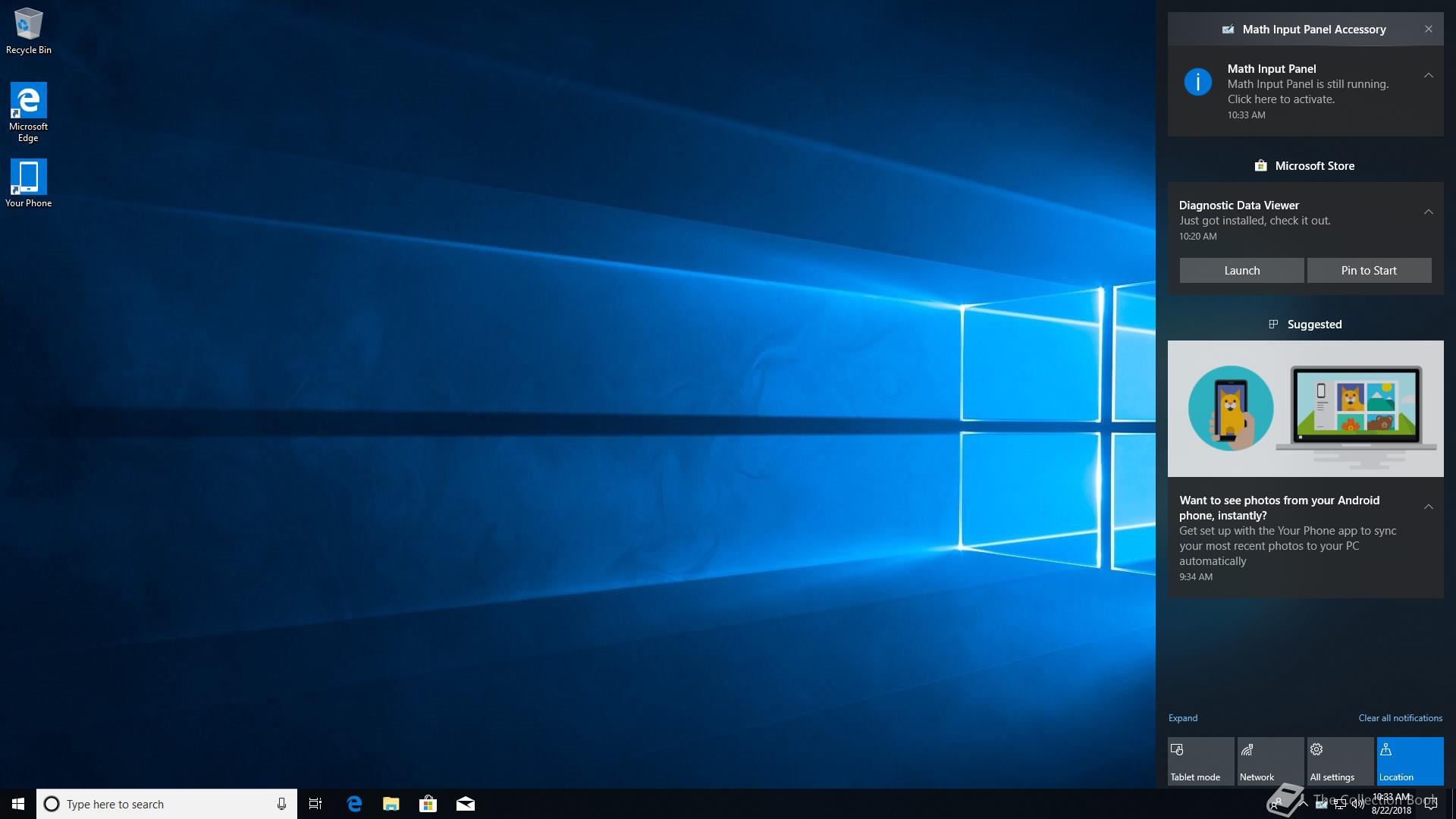Collapse the Diagnostic Data Viewer notification

pyautogui.click(x=1429, y=212)
